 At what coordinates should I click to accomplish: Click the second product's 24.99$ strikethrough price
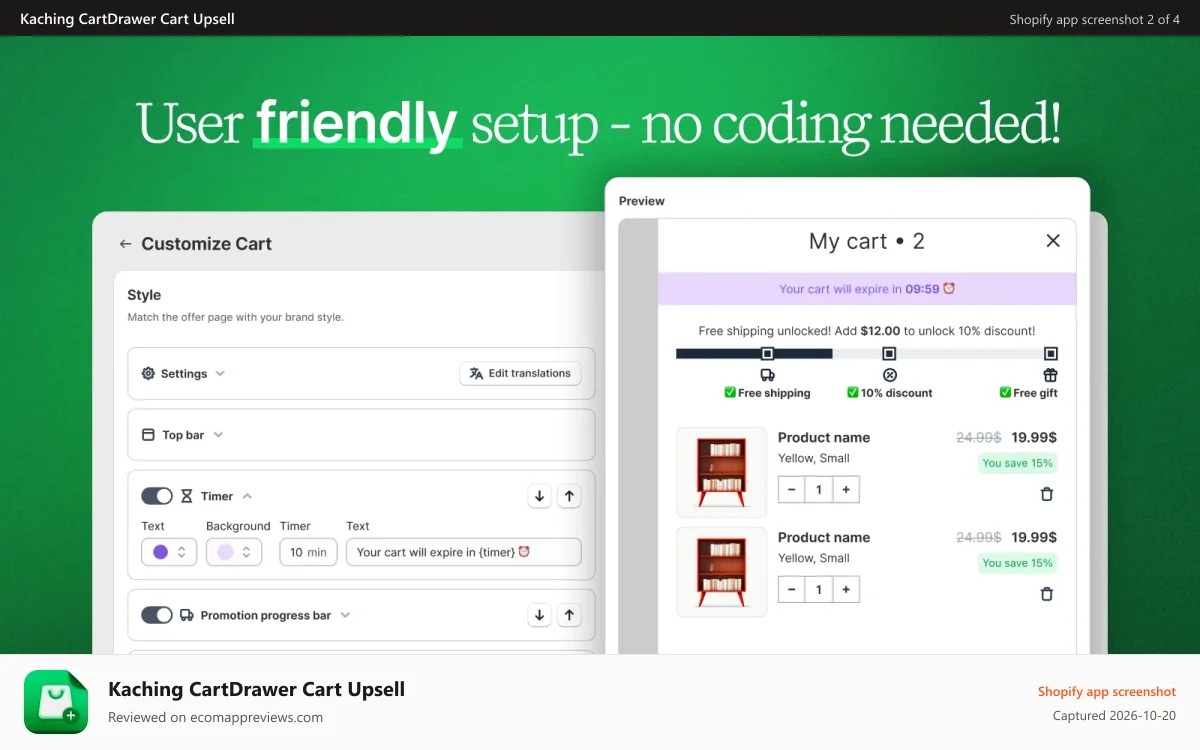(979, 537)
